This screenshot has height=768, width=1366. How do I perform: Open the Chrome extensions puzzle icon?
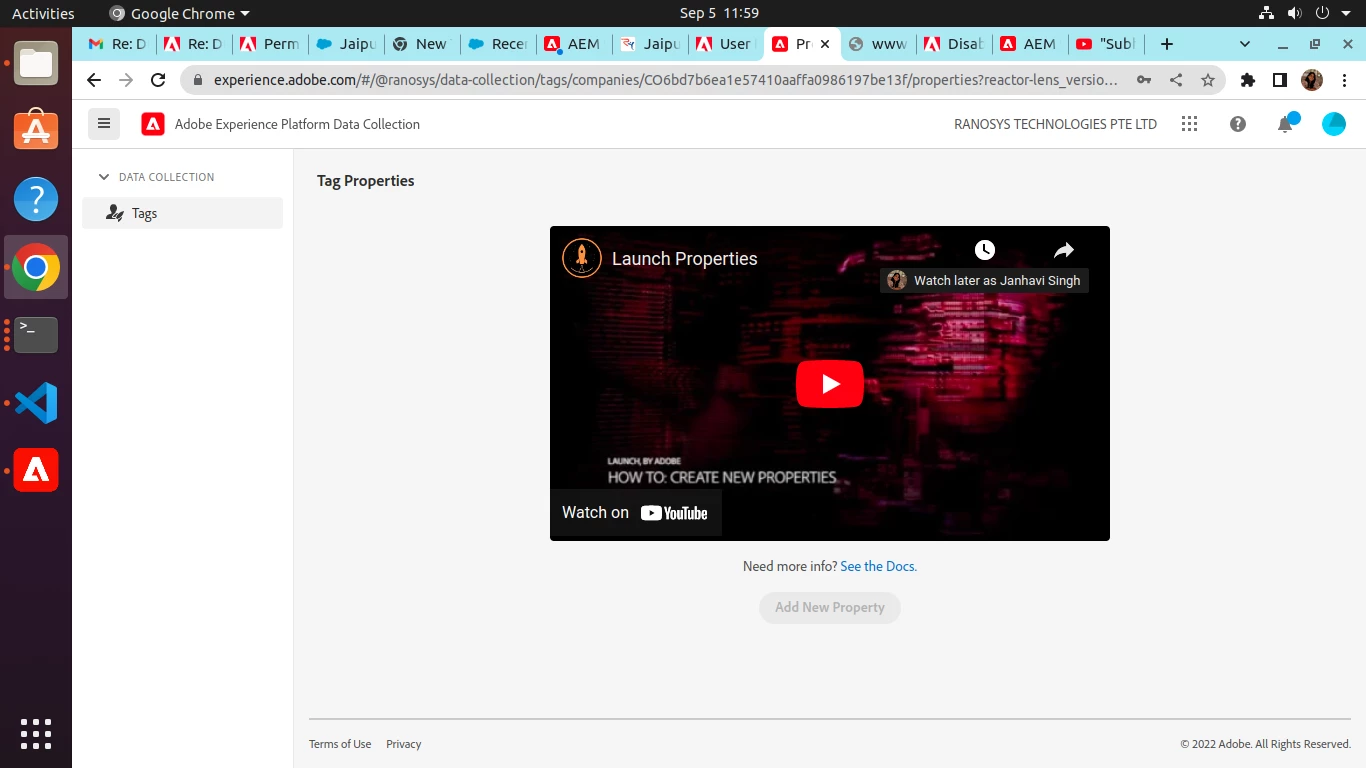[1248, 80]
